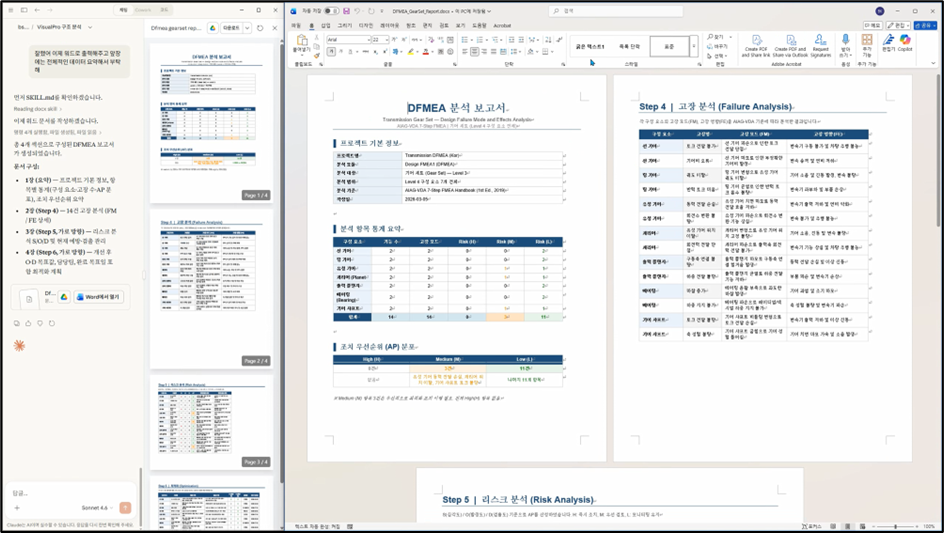Viewport: 944px width, 533px height.
Task: Open Copilot in the Word ribbon
Action: coord(905,44)
